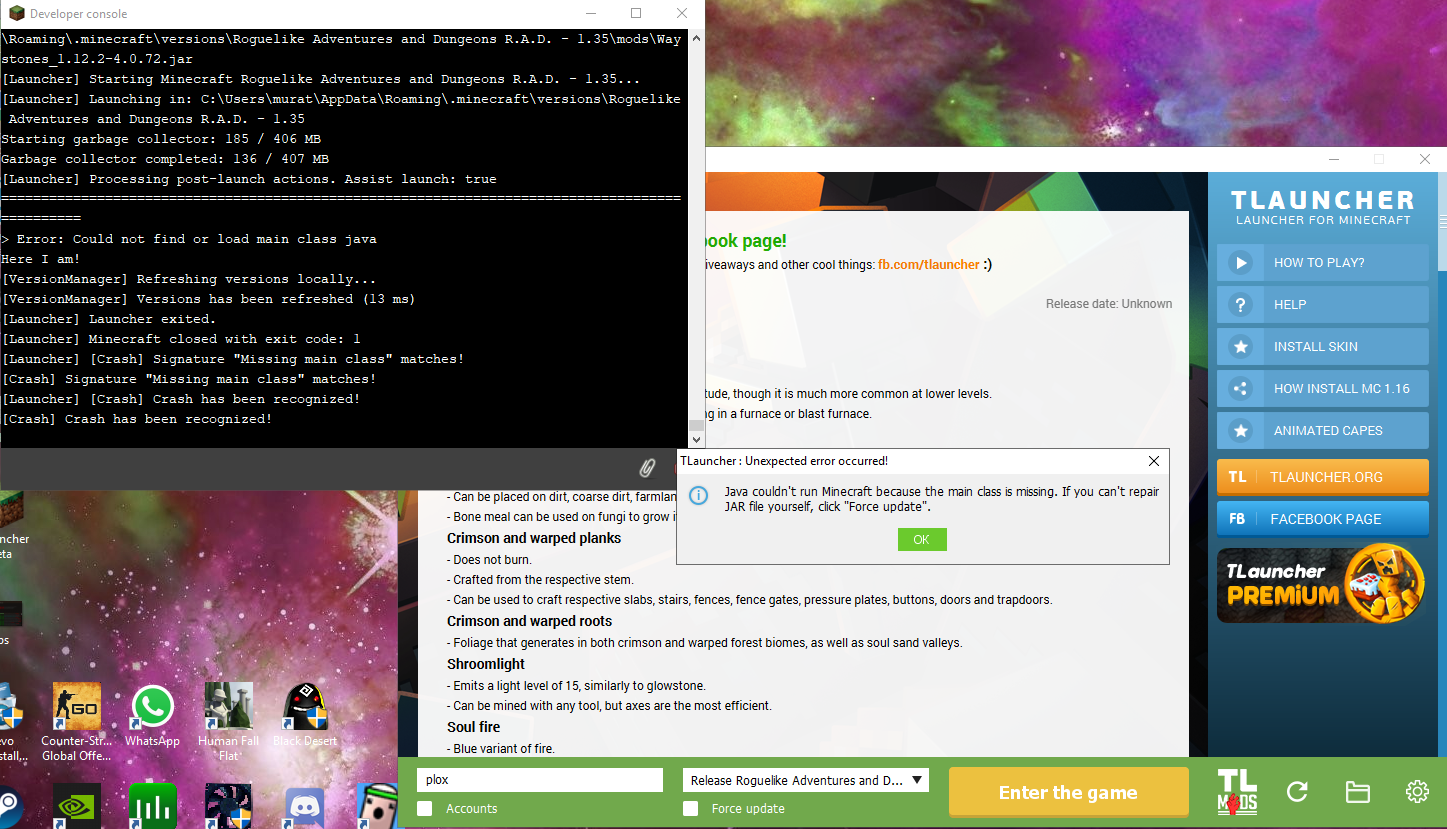
Task: Click the Nvidia icon on the desktop
Action: 76,807
